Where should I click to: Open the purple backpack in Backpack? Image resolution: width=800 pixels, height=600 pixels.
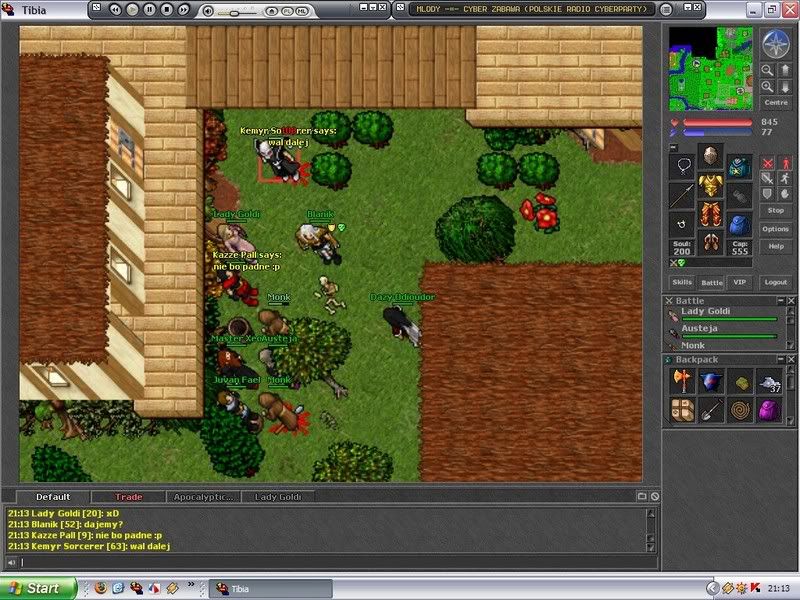769,410
